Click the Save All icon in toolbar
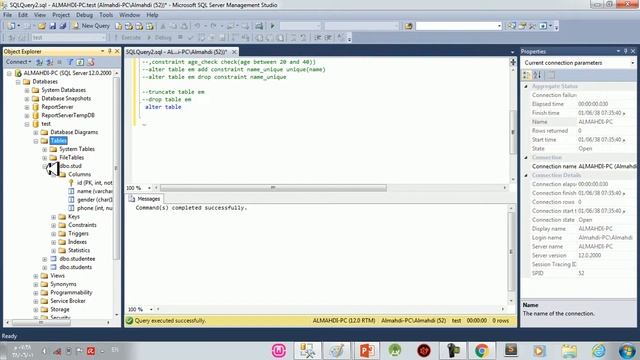 pyautogui.click(x=63, y=26)
